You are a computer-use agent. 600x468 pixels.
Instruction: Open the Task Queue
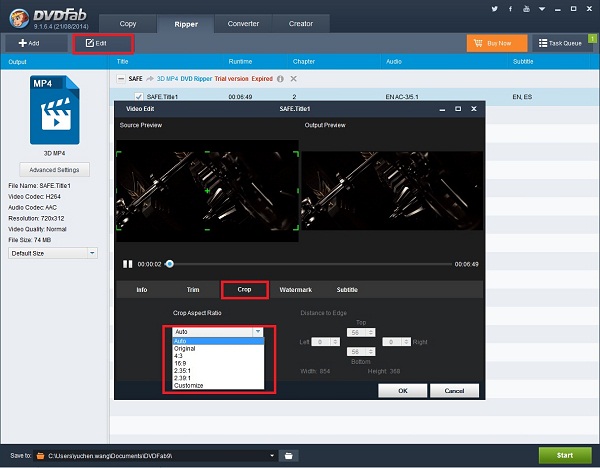coord(560,43)
